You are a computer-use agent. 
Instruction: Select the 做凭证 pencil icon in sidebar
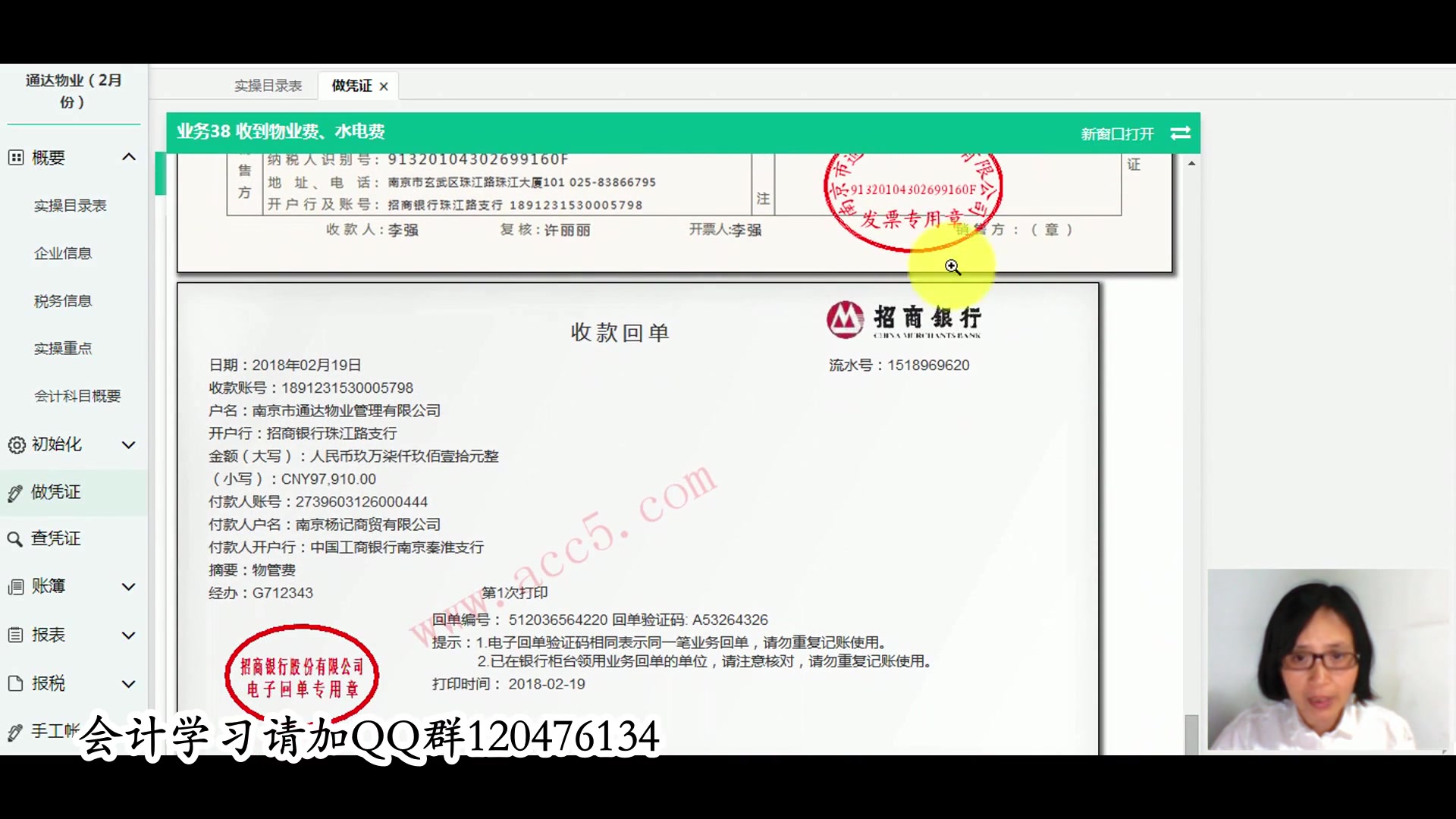click(x=16, y=492)
